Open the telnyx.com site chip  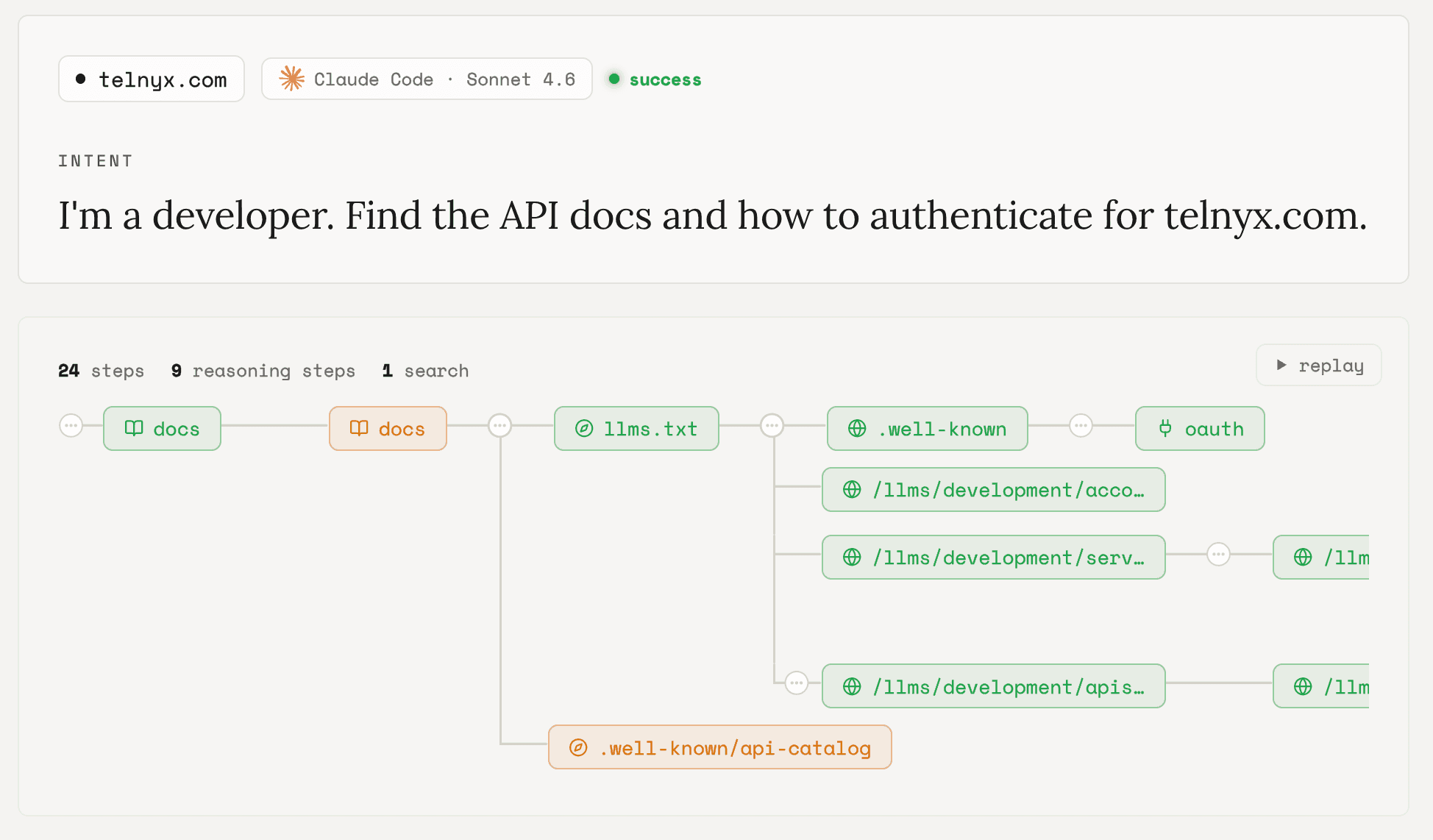tap(152, 79)
